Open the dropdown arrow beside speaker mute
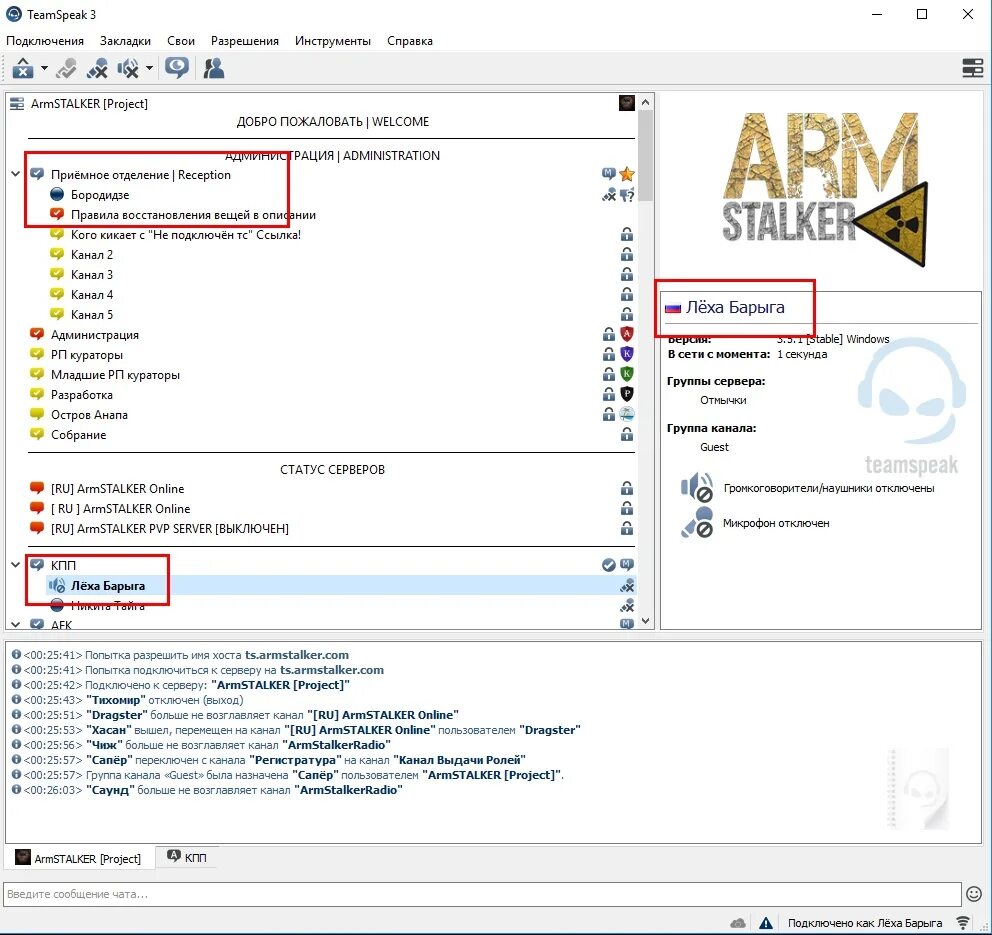992x935 pixels. (x=149, y=68)
